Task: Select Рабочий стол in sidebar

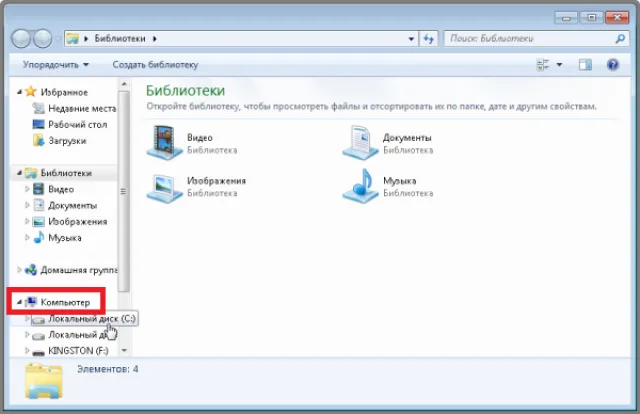Action: coord(78,125)
